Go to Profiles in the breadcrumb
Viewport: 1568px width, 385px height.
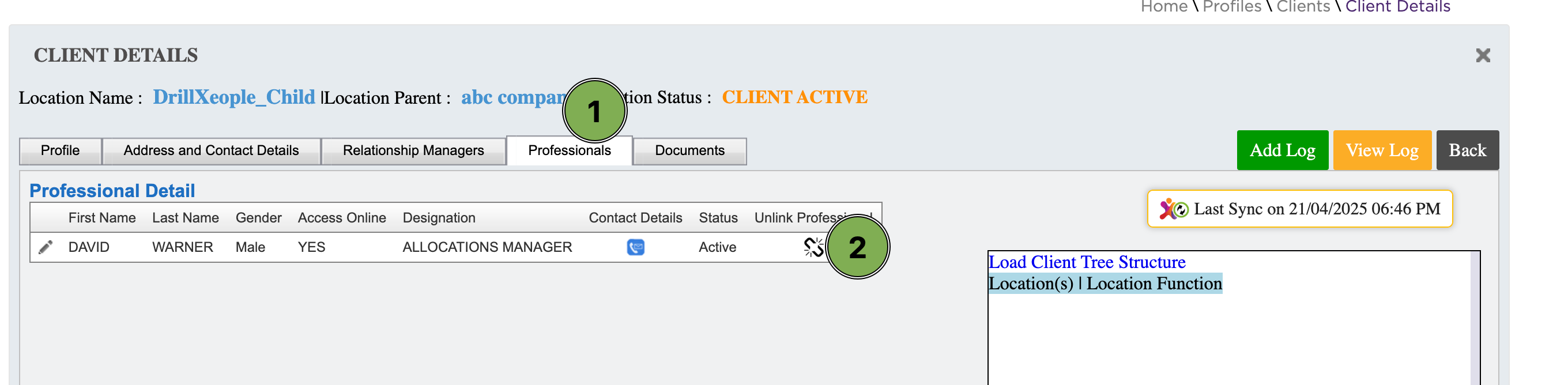1232,7
